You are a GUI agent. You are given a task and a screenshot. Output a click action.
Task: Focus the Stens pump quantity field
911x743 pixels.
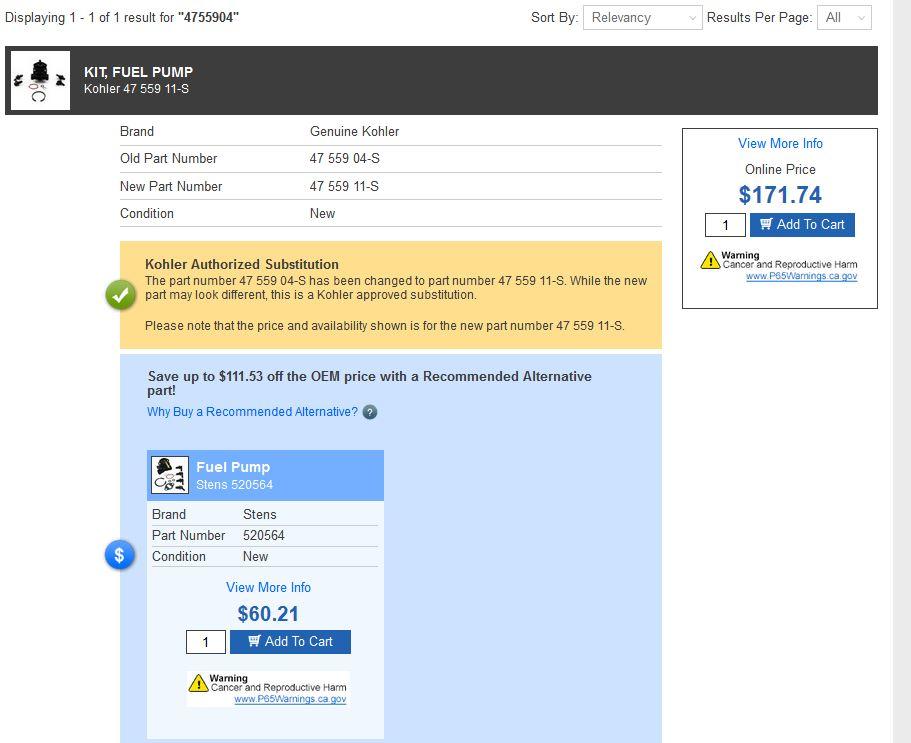[x=206, y=642]
